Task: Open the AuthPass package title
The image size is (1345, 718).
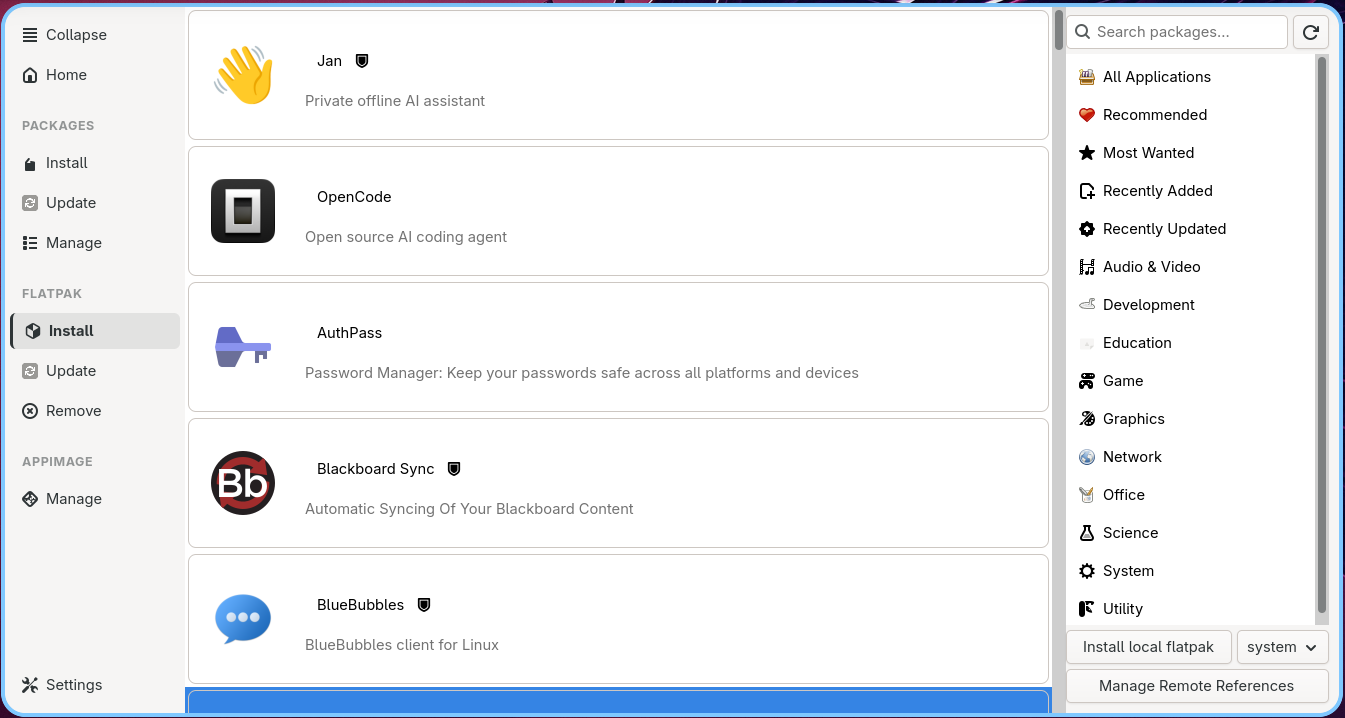Action: click(x=349, y=333)
